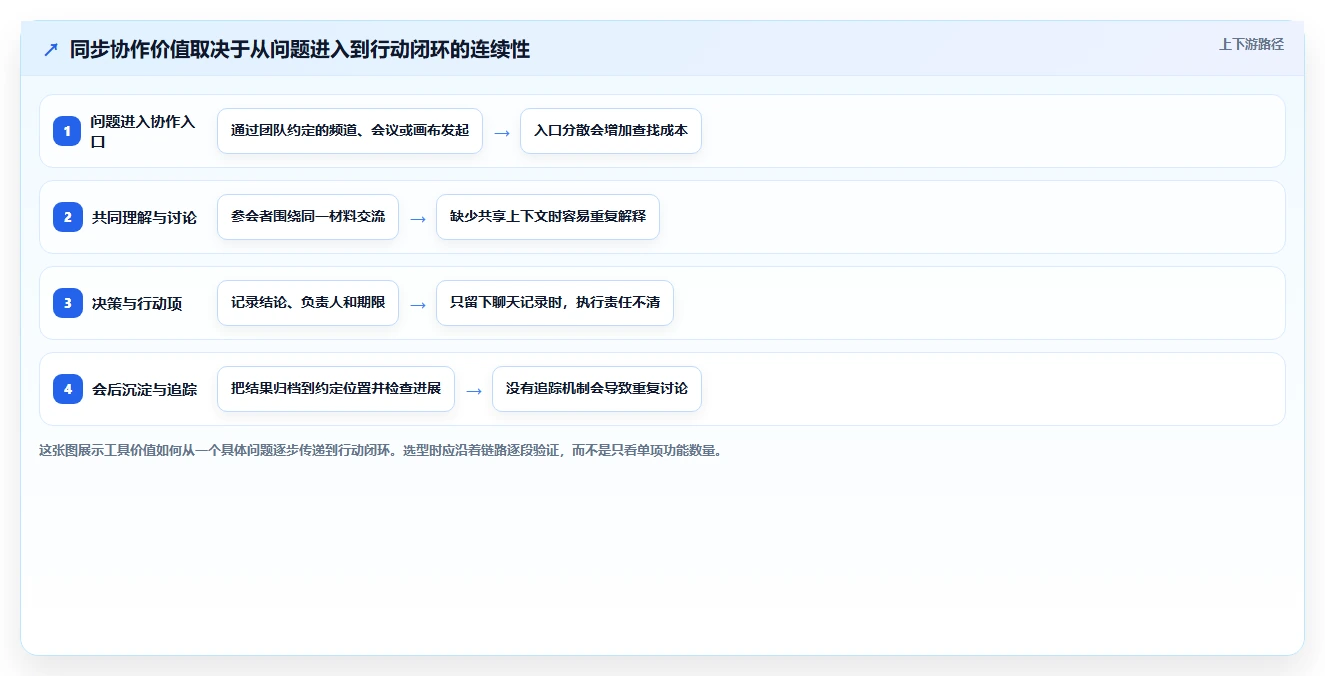This screenshot has width=1325, height=676.
Task: Click the 没有追踪机制会导致重复讨论 box
Action: [597, 389]
